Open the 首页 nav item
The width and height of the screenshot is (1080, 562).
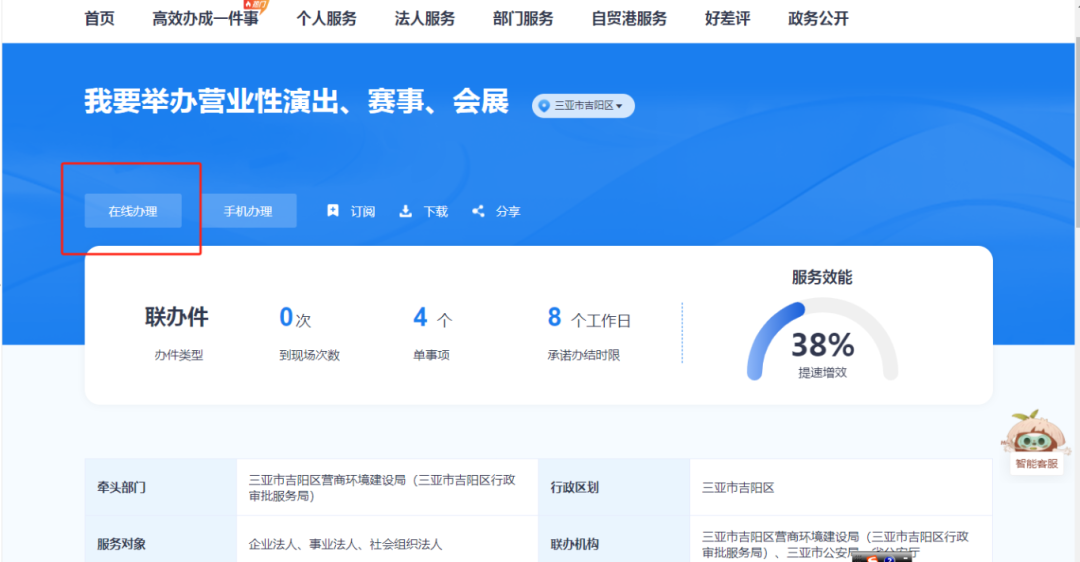99,19
